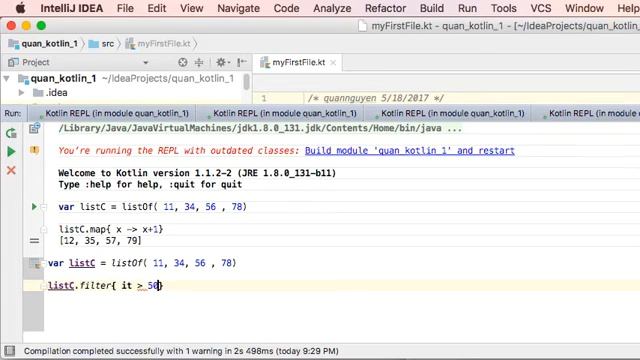This screenshot has height=360, width=640.
Task: Open Project panel gear settings
Action: tap(222, 62)
